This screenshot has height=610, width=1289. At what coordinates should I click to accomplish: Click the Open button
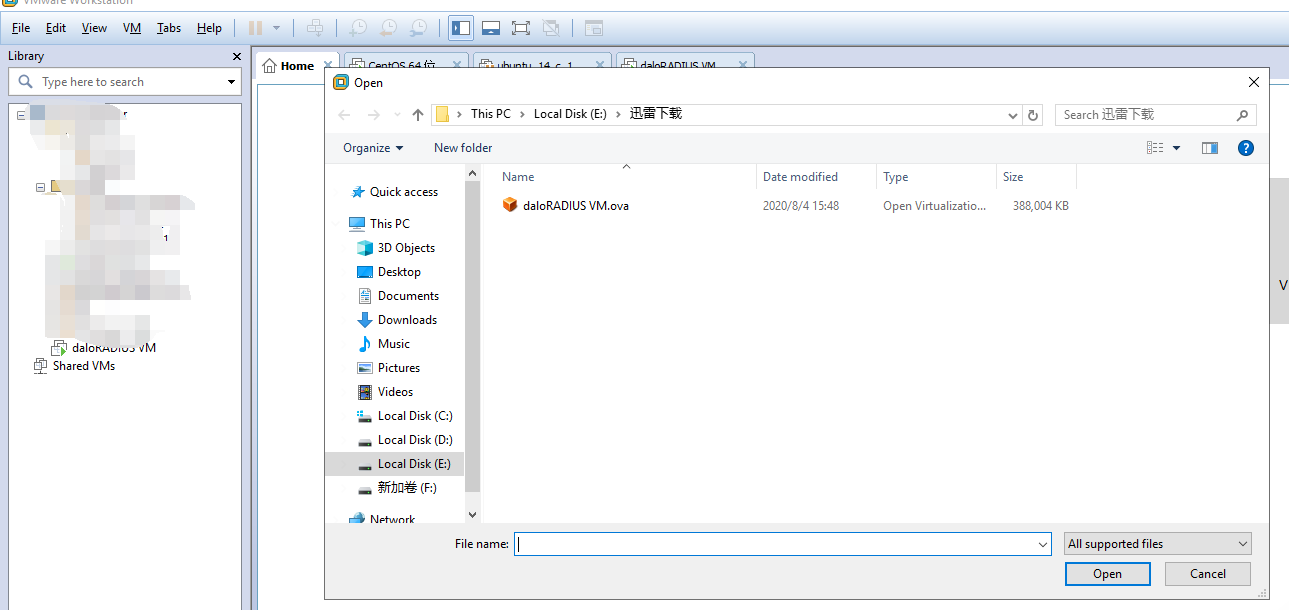click(x=1107, y=574)
